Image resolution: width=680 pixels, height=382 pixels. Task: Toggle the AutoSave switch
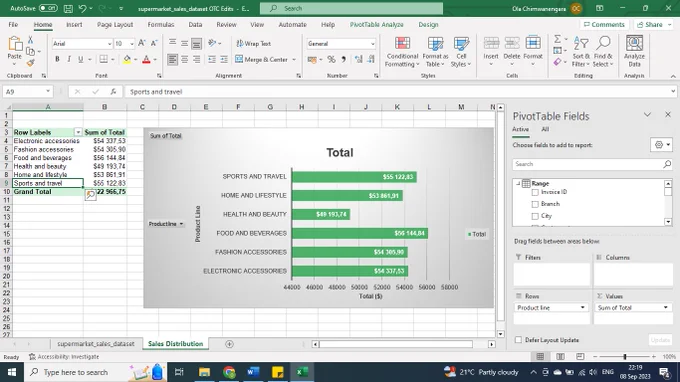coord(48,8)
